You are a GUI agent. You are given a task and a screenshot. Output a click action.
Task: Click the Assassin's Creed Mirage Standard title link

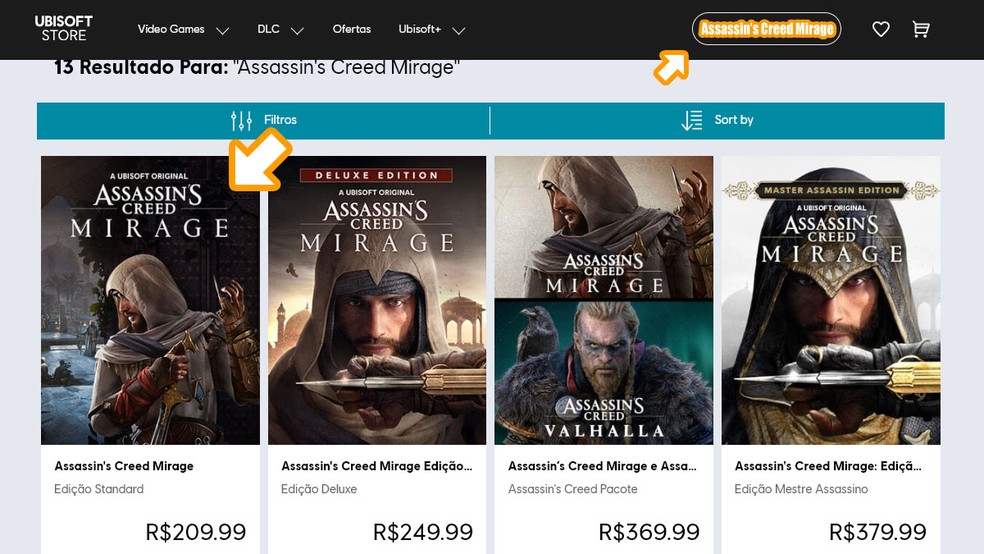124,466
